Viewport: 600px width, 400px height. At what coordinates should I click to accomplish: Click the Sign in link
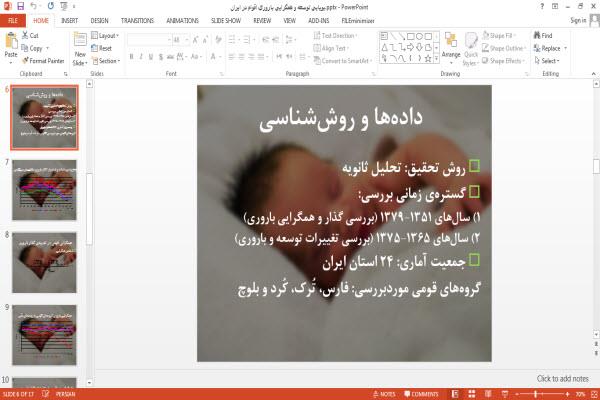tap(578, 20)
